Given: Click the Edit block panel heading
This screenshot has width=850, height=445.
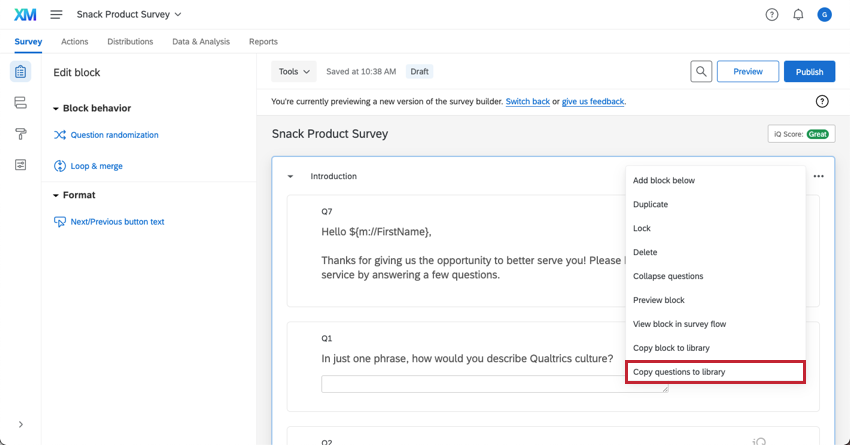Looking at the screenshot, I should coord(76,73).
